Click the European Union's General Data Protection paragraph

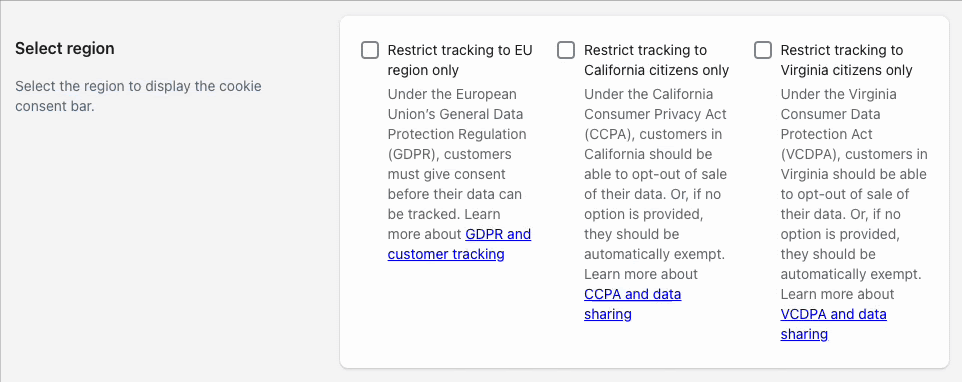point(460,174)
